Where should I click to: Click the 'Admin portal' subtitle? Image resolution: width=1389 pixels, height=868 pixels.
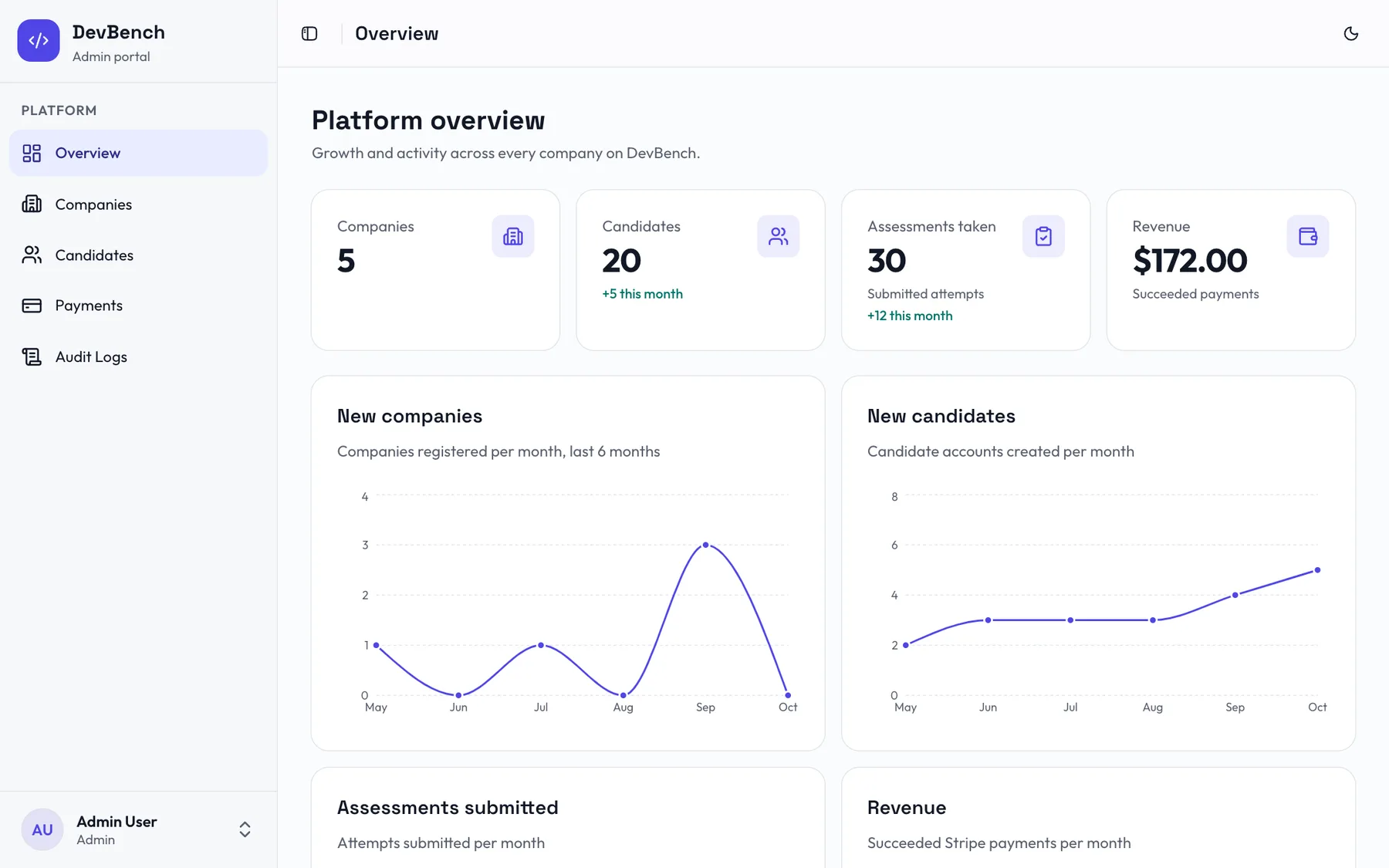pos(111,56)
